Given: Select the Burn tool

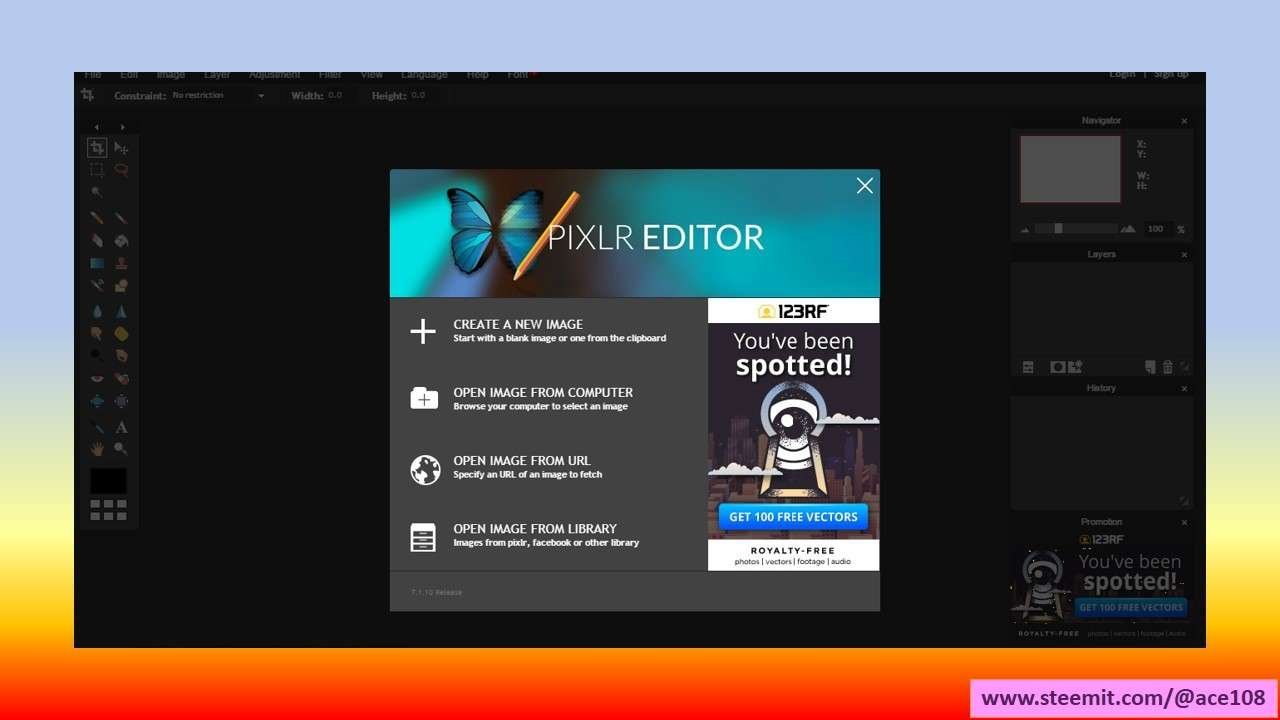Looking at the screenshot, I should [x=121, y=355].
